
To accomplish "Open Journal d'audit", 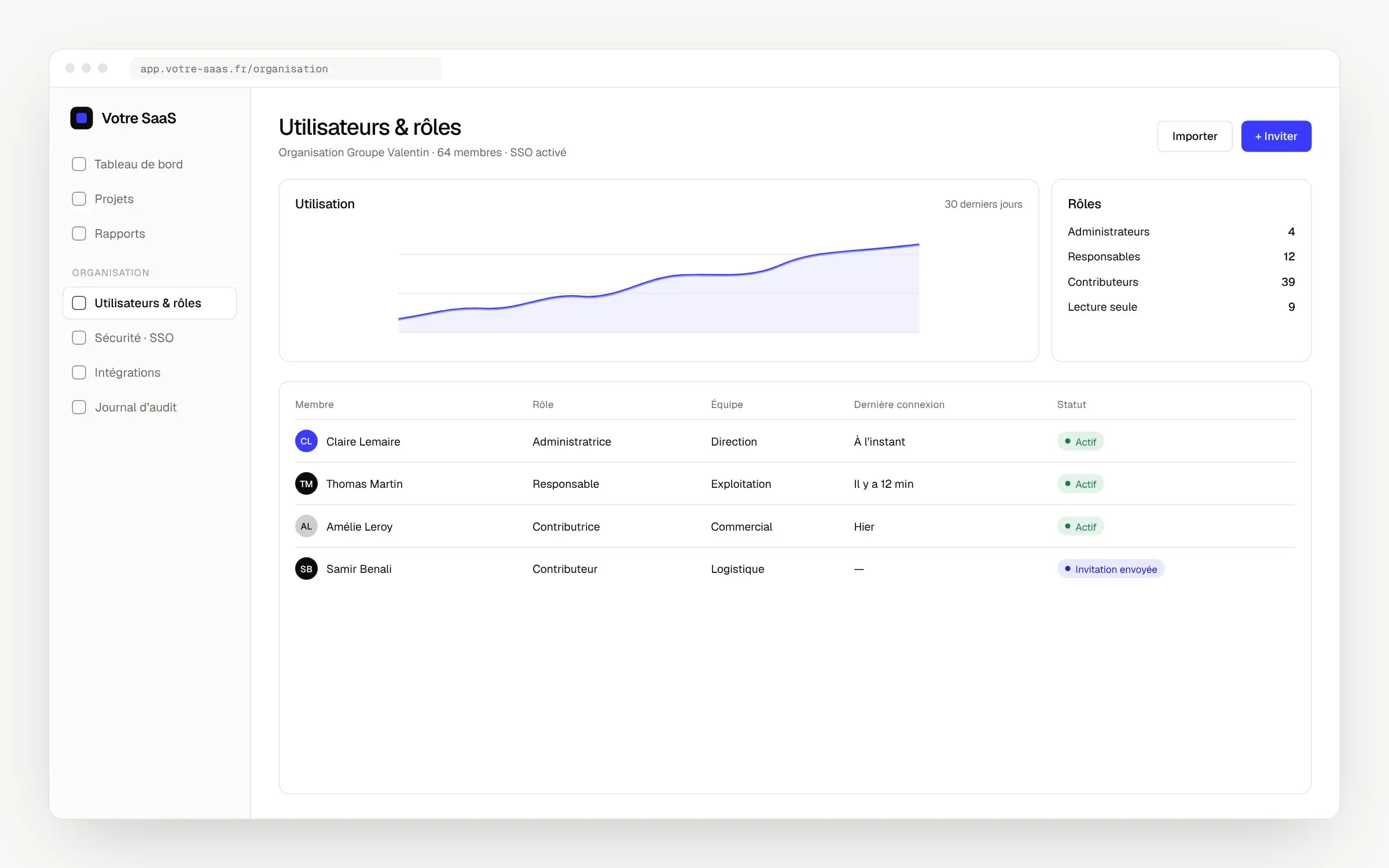I will [150, 407].
